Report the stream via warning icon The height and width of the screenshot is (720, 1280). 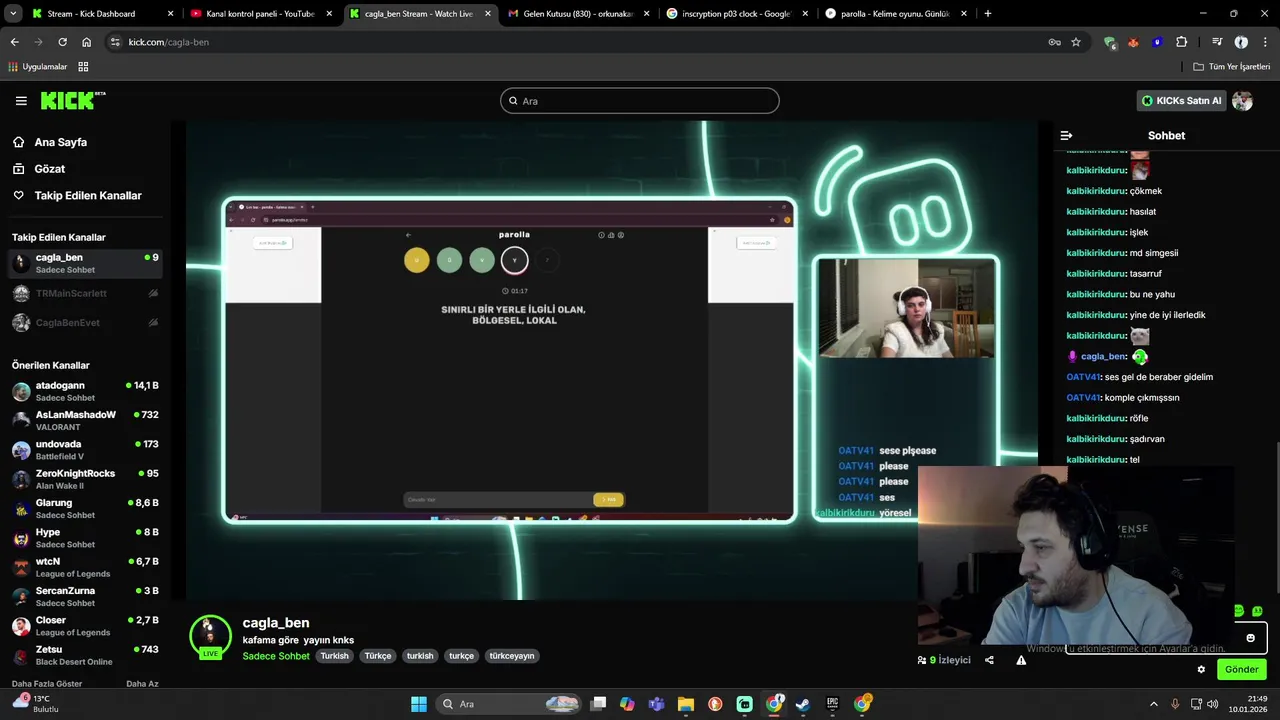click(x=1021, y=660)
